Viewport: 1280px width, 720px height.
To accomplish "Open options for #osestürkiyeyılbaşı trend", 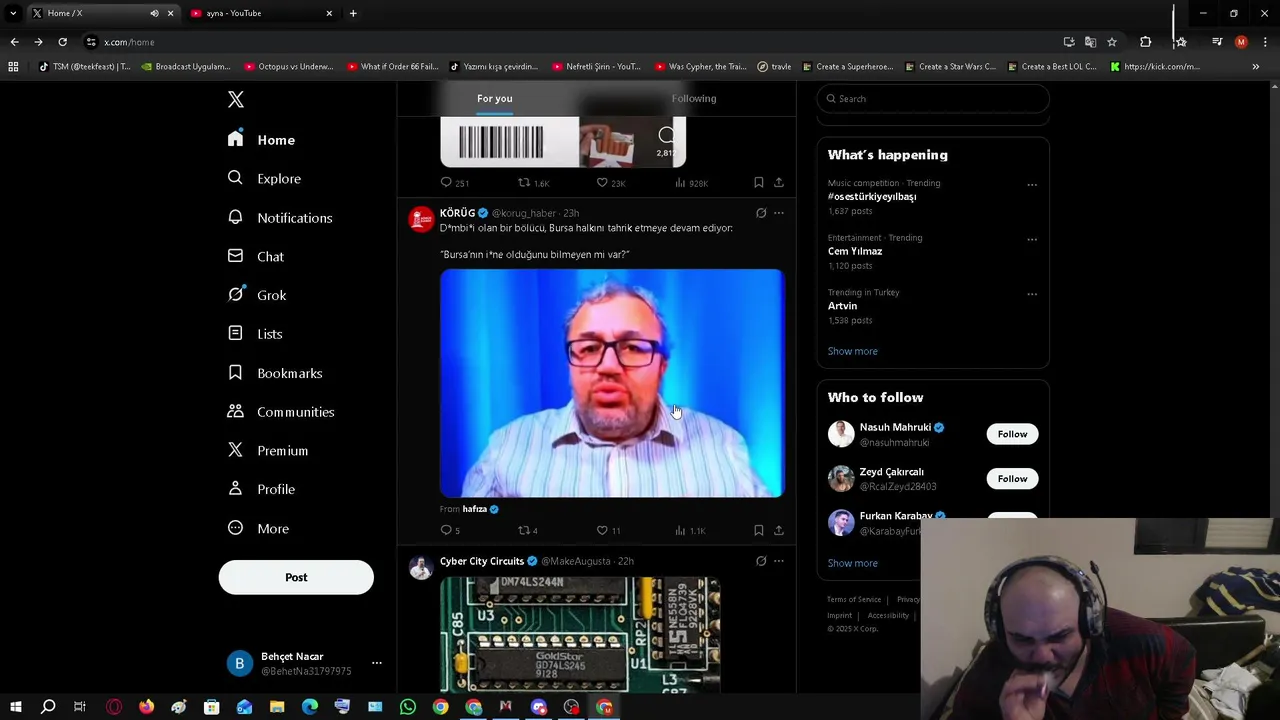I will point(1032,185).
